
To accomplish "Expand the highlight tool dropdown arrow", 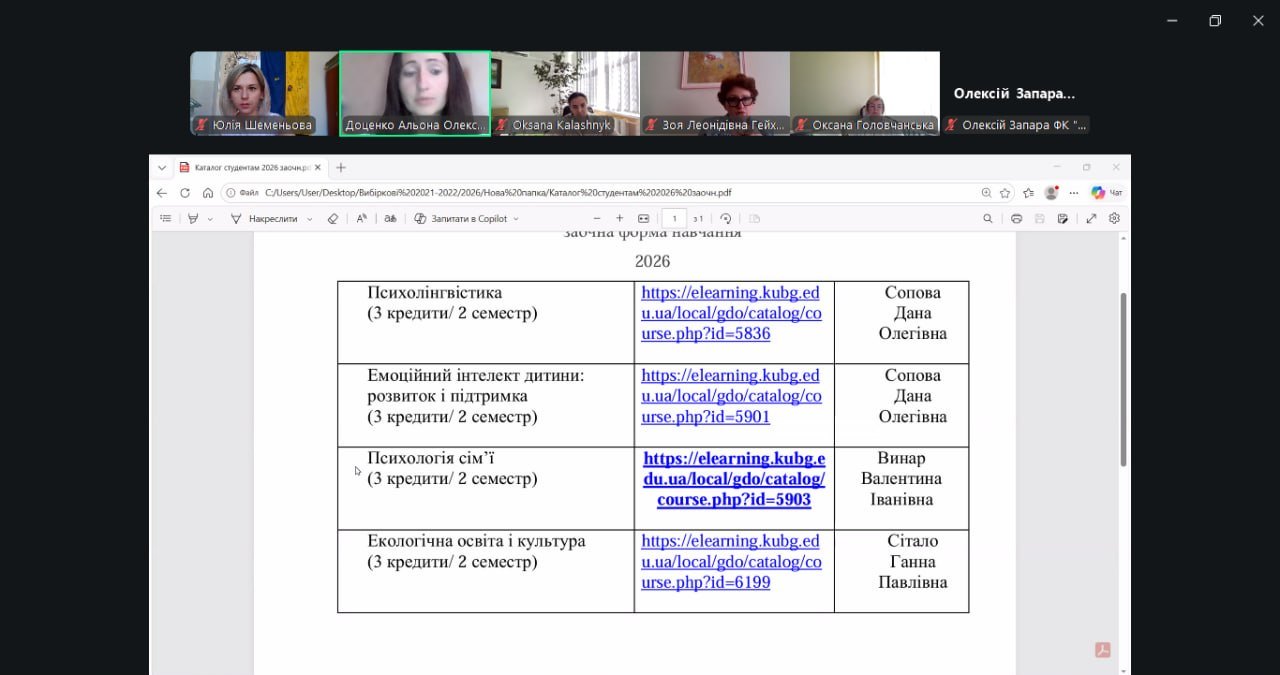I will coord(210,219).
